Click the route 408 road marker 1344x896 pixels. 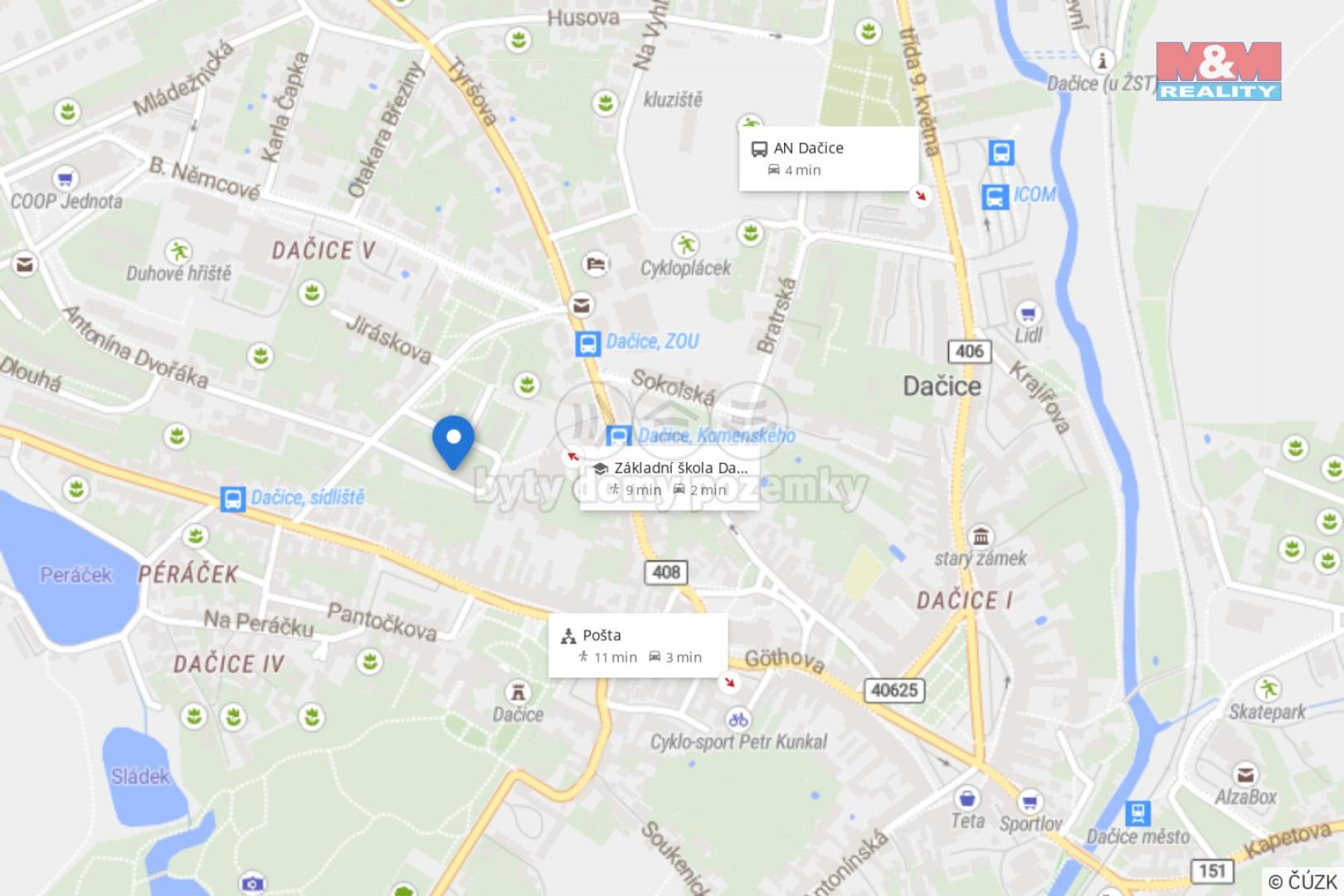coord(666,572)
